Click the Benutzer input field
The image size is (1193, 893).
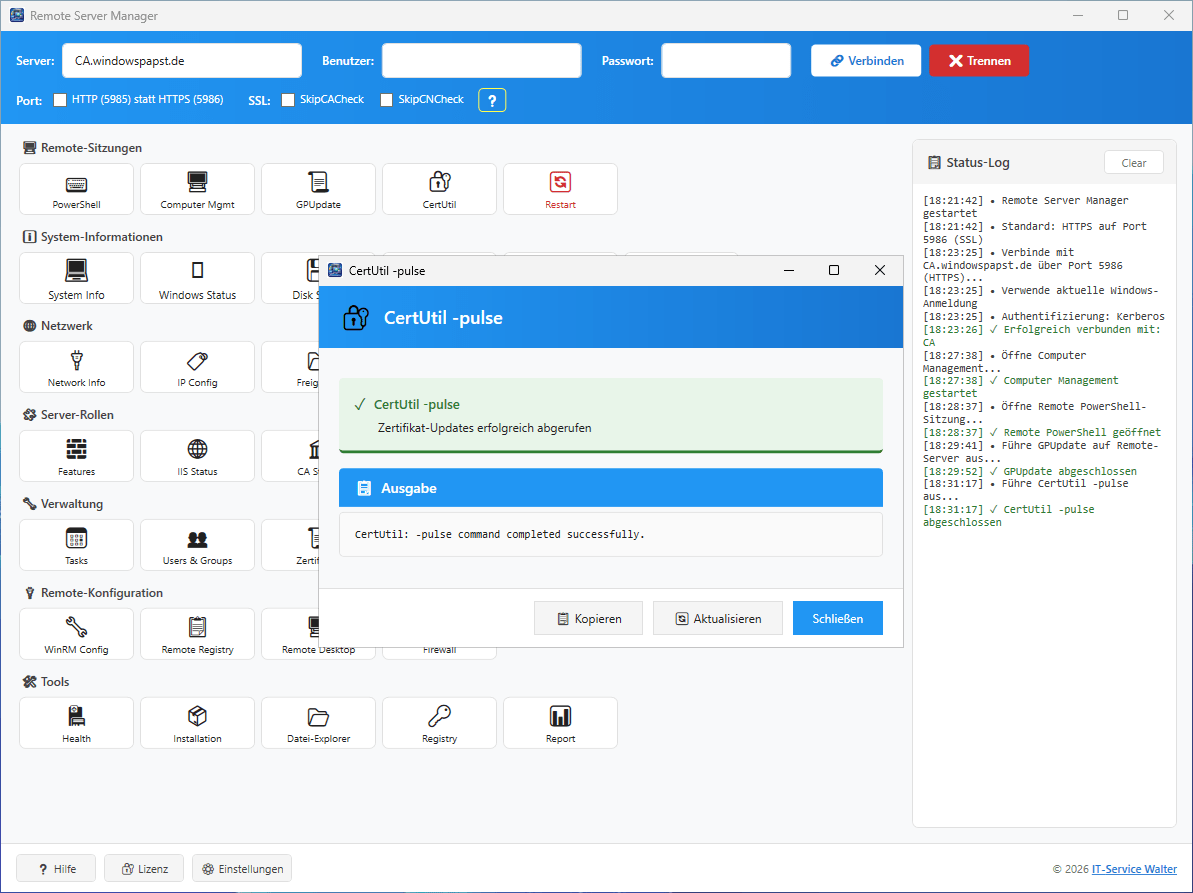pyautogui.click(x=481, y=61)
